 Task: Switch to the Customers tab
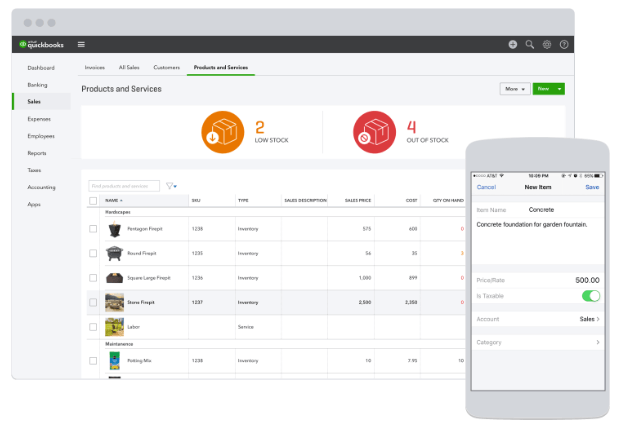click(x=166, y=68)
